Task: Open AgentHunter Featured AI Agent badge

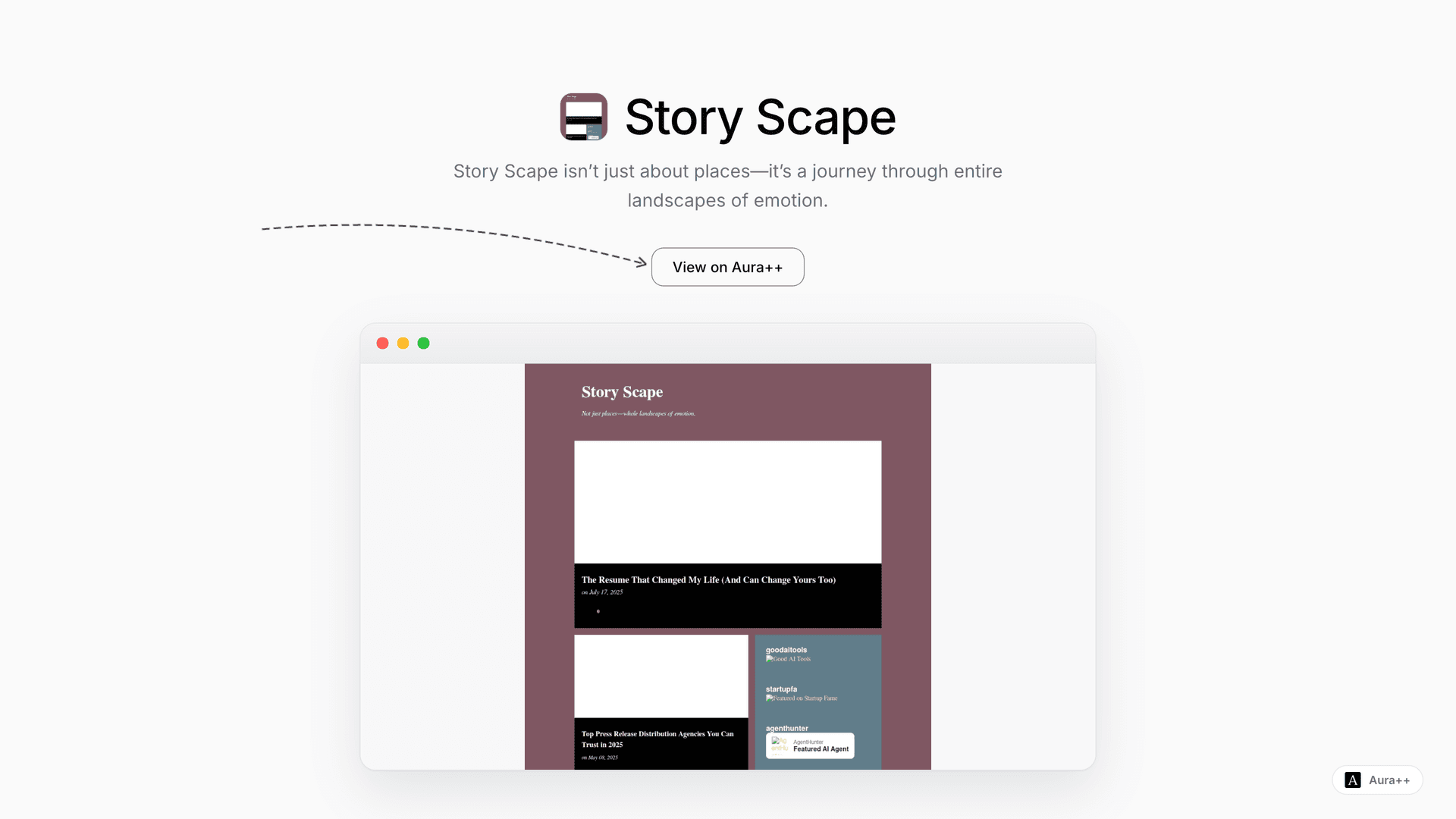Action: [x=810, y=745]
